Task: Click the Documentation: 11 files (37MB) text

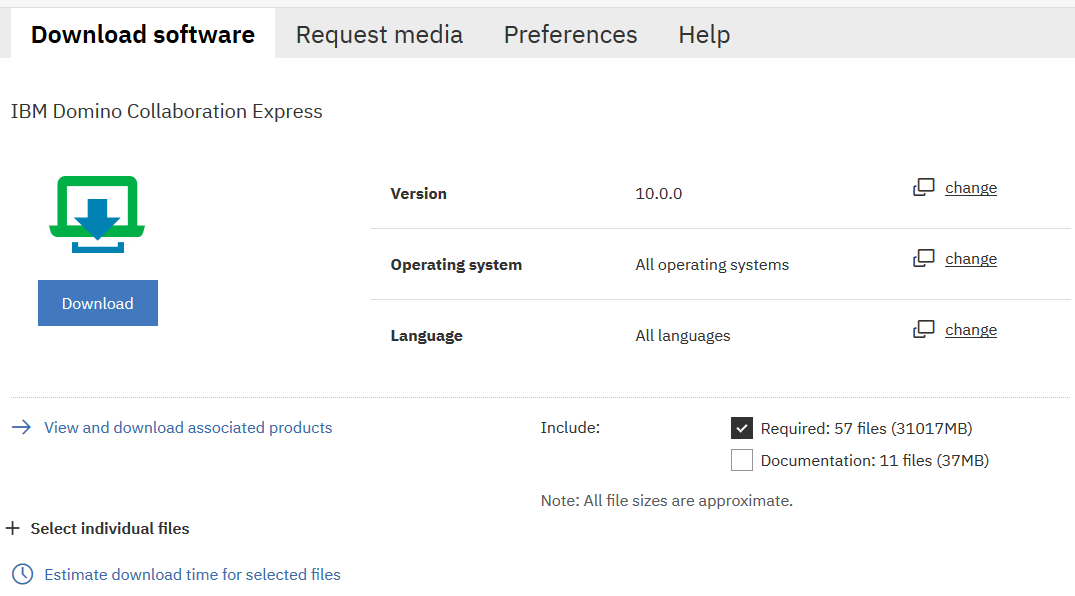Action: pyautogui.click(x=875, y=460)
